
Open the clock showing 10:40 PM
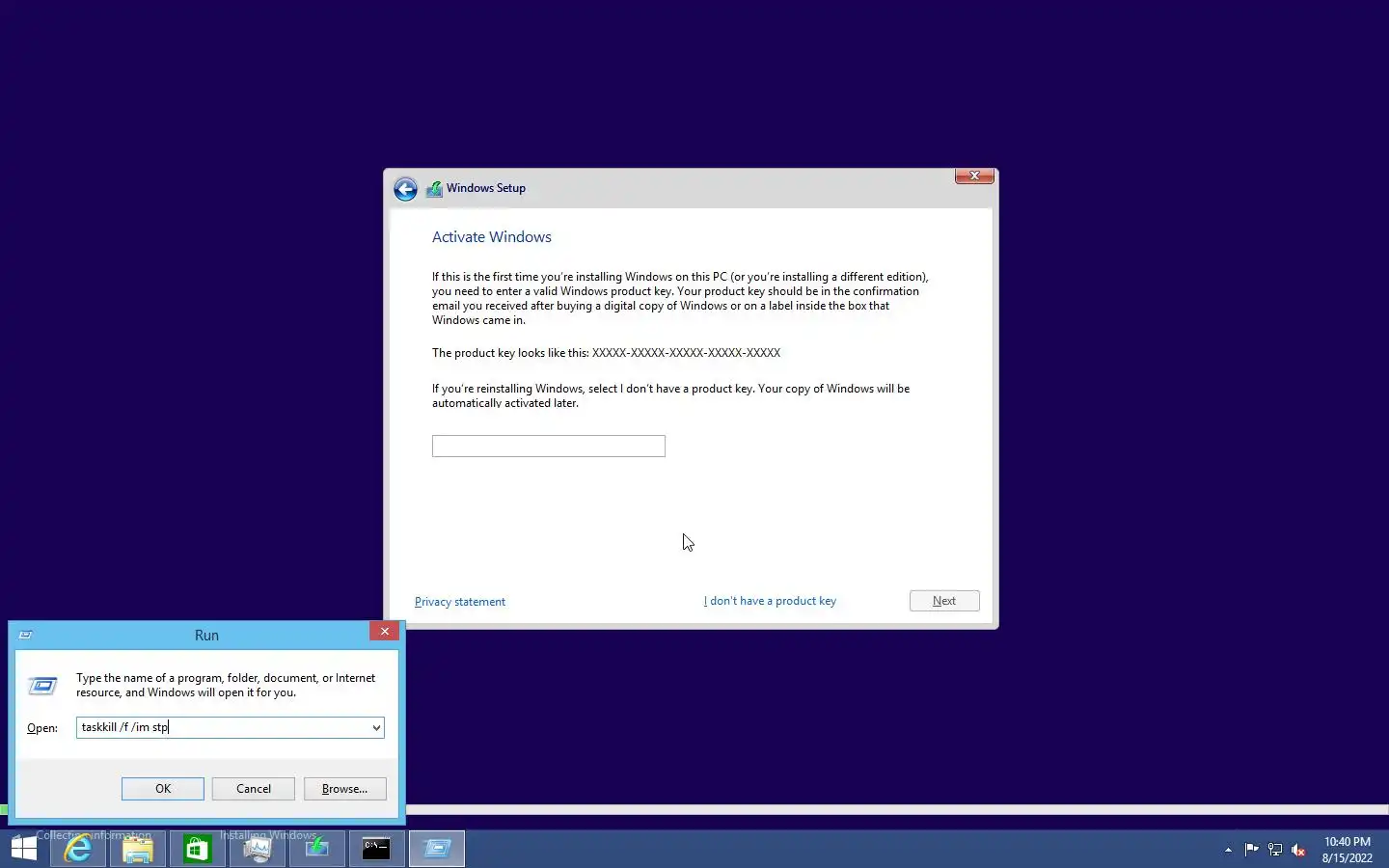tap(1347, 850)
